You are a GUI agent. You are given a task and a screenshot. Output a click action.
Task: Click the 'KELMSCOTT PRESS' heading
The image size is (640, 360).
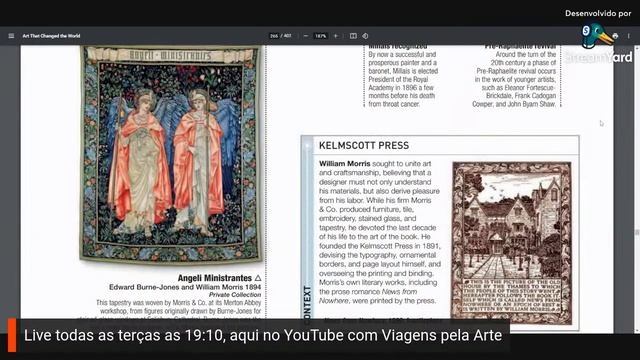tap(364, 145)
